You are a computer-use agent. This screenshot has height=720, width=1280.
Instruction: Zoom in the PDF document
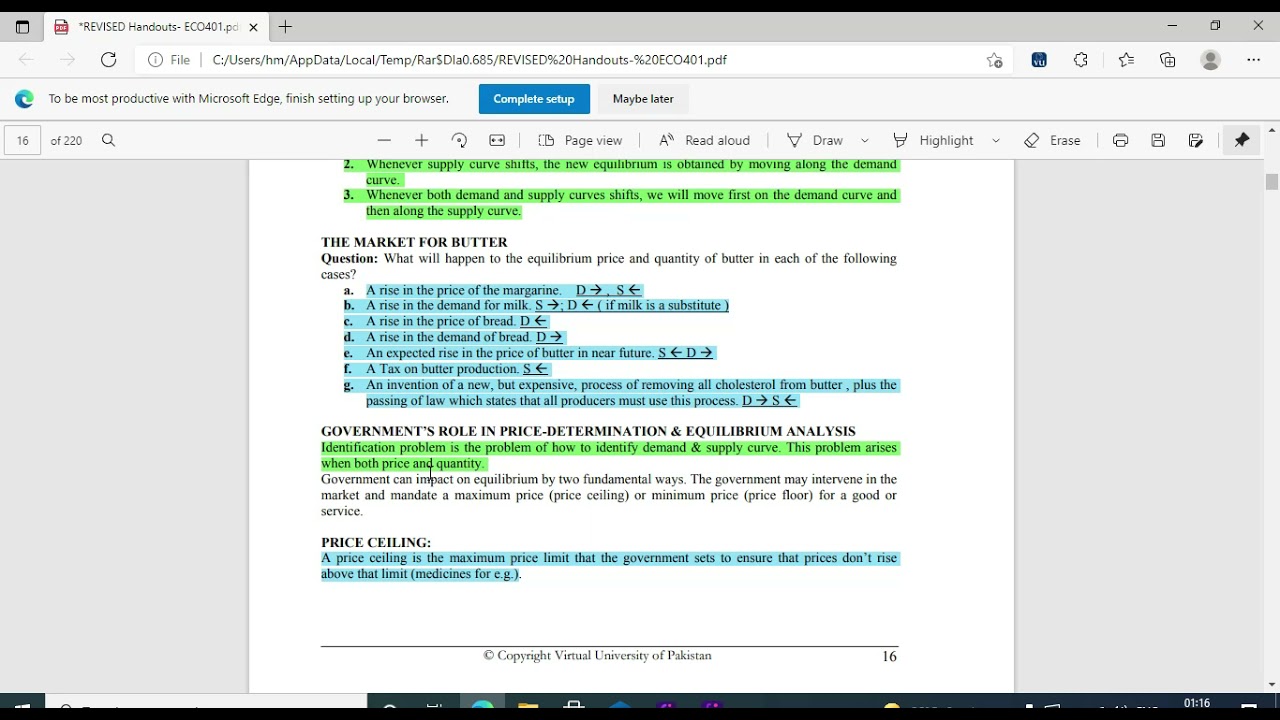pyautogui.click(x=421, y=141)
